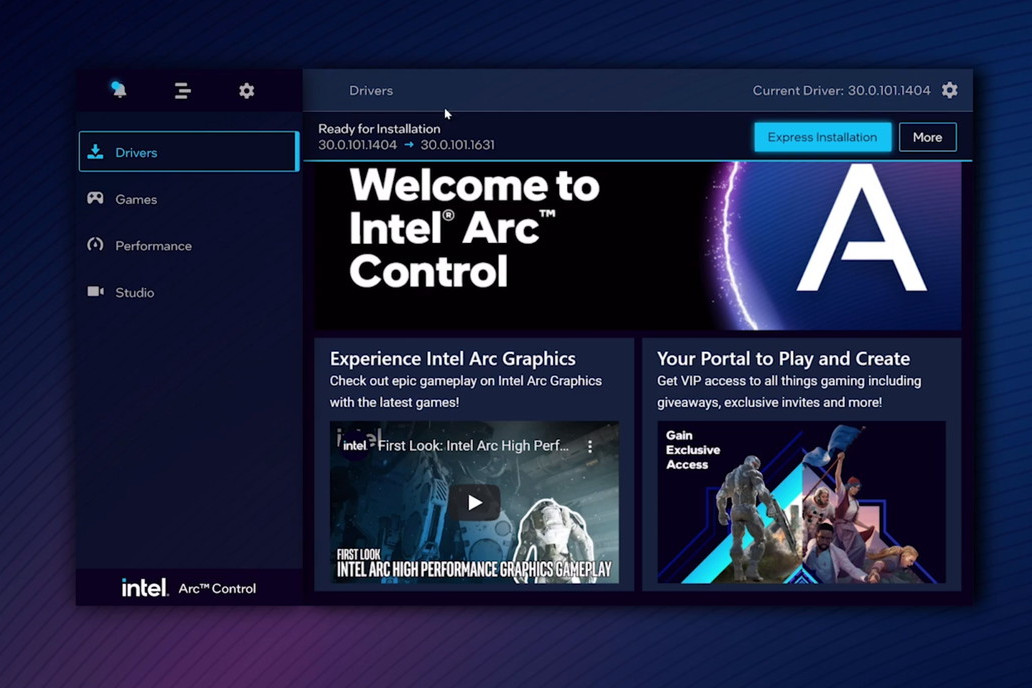1032x688 pixels.
Task: Click the Ready for Installation status text
Action: tap(379, 128)
